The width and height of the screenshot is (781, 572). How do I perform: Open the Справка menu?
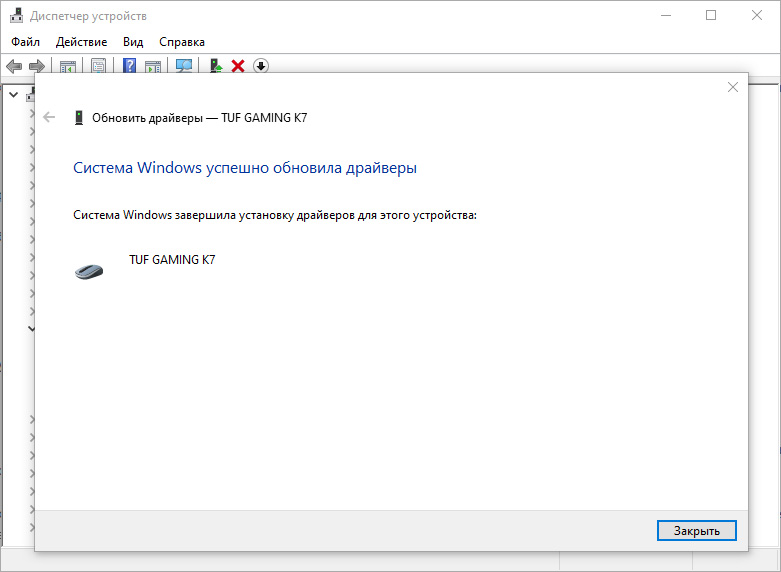(x=182, y=42)
